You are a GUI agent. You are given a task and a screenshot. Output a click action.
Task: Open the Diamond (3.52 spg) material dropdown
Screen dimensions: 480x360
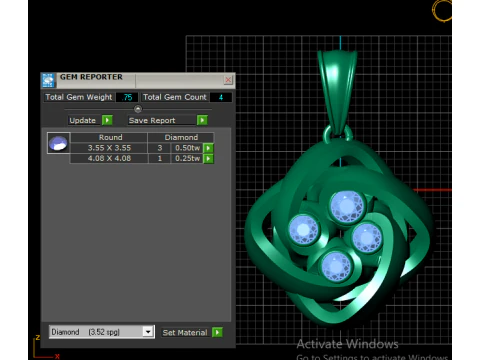[148, 332]
